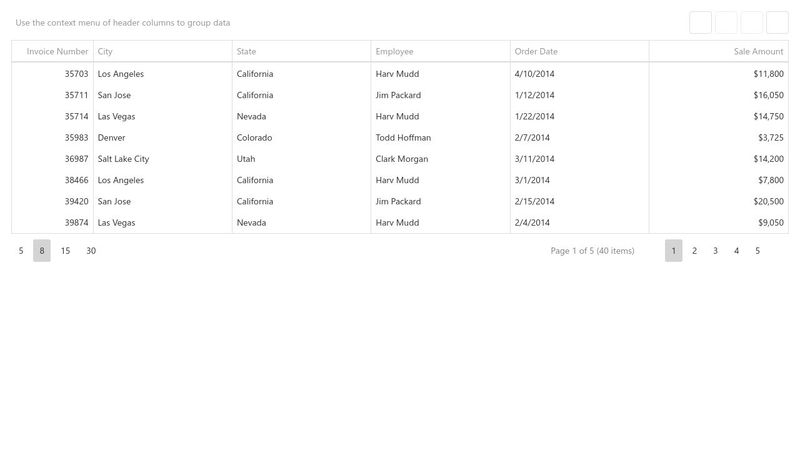Select page size 15
The height and width of the screenshot is (450, 800).
coord(65,251)
